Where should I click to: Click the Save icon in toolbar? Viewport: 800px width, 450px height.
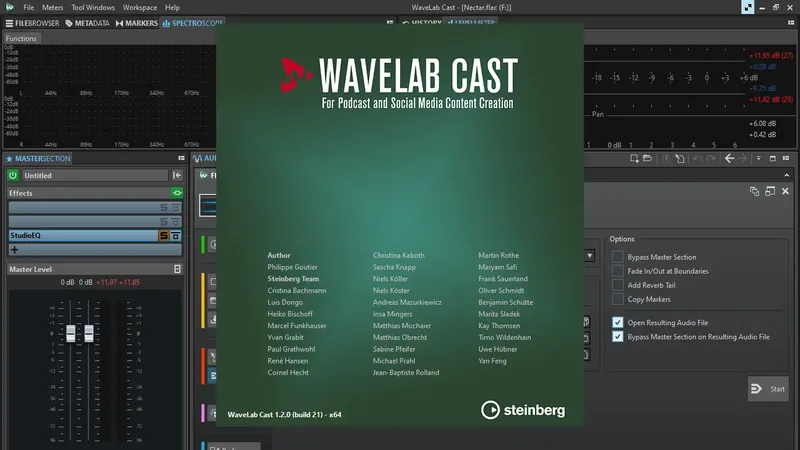click(x=666, y=159)
